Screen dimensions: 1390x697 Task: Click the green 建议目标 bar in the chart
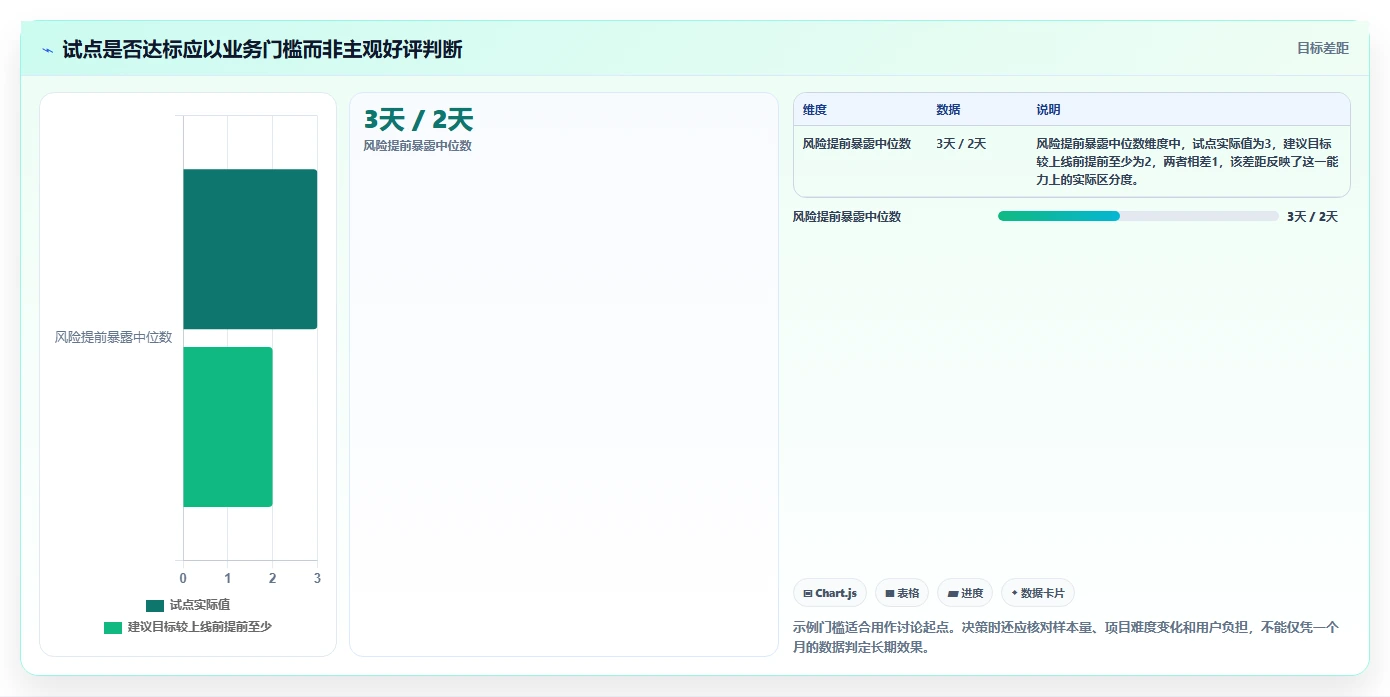pyautogui.click(x=227, y=427)
